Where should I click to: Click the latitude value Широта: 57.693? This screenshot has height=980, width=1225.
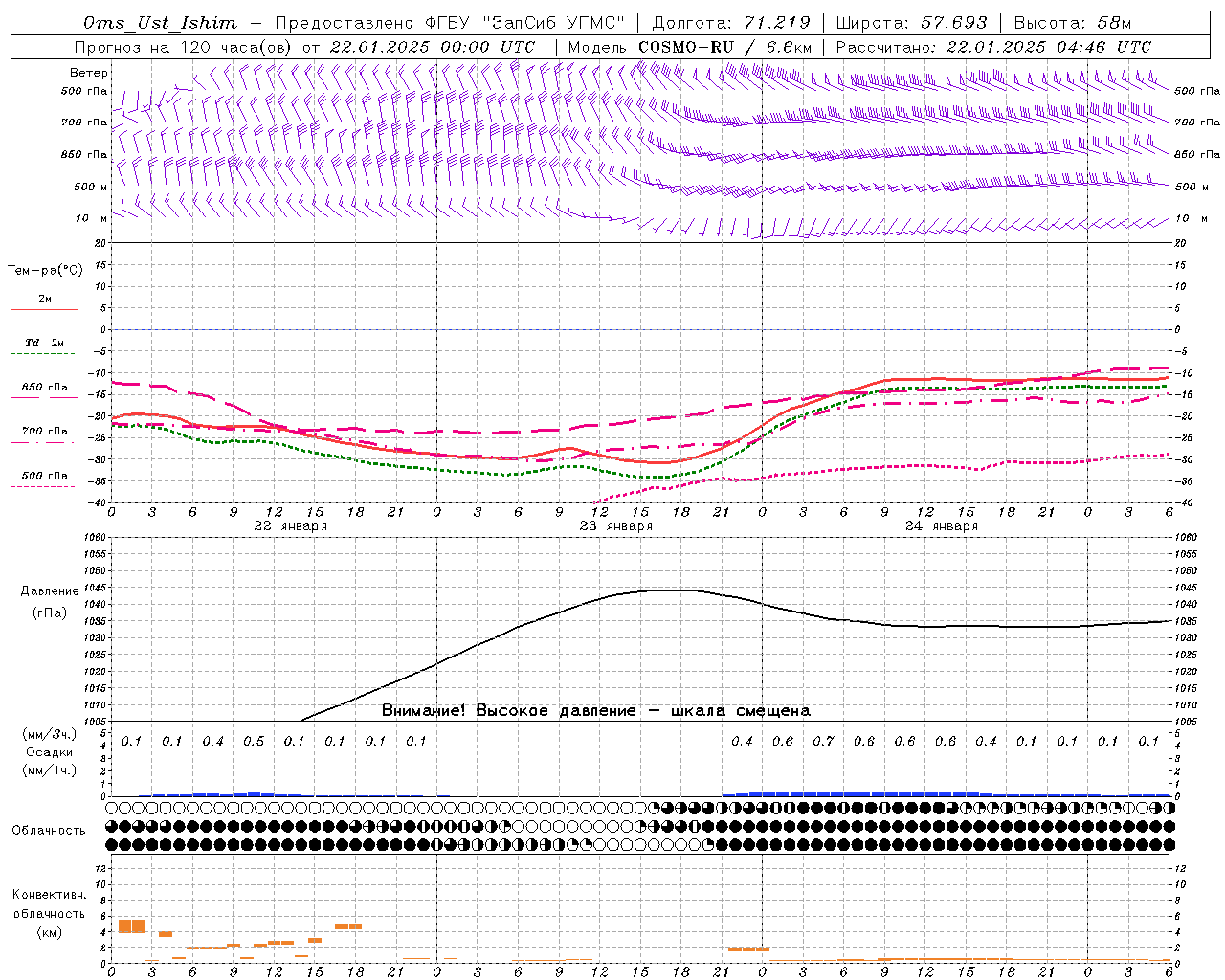pyautogui.click(x=911, y=23)
